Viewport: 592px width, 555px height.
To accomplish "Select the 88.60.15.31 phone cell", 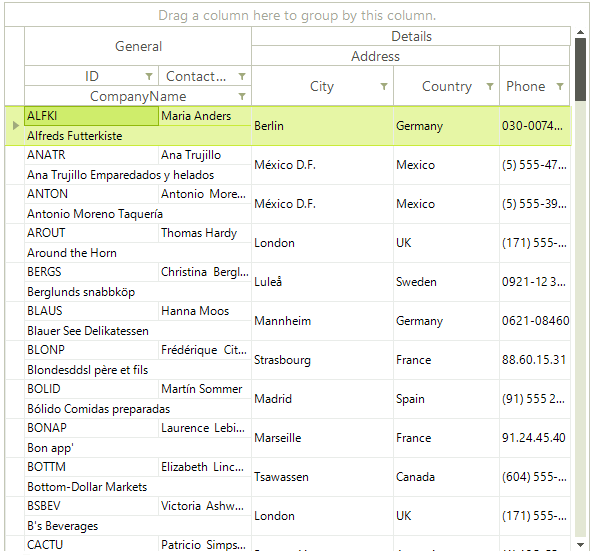I will pos(535,360).
